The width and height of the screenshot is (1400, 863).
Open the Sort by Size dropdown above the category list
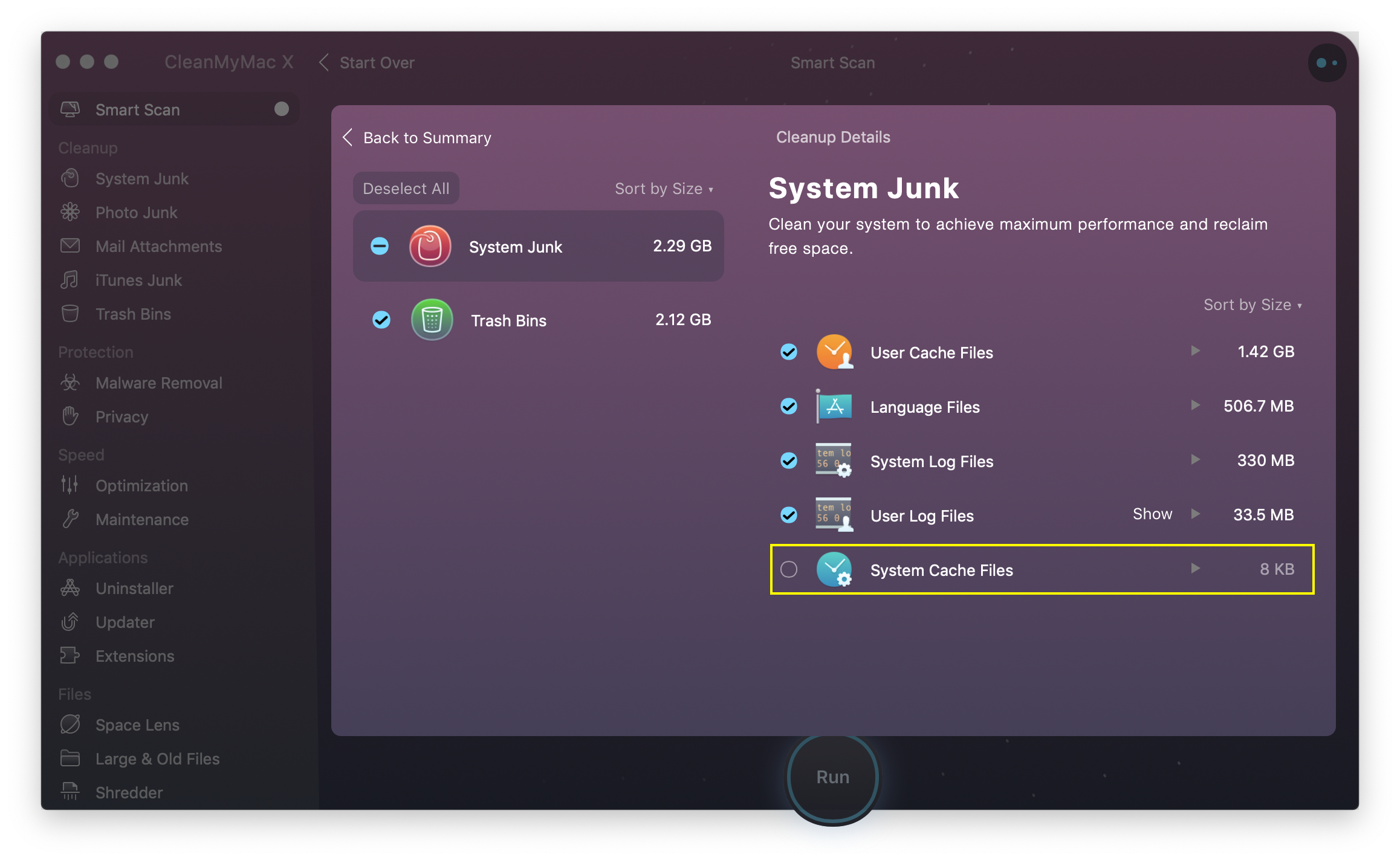pyautogui.click(x=663, y=189)
